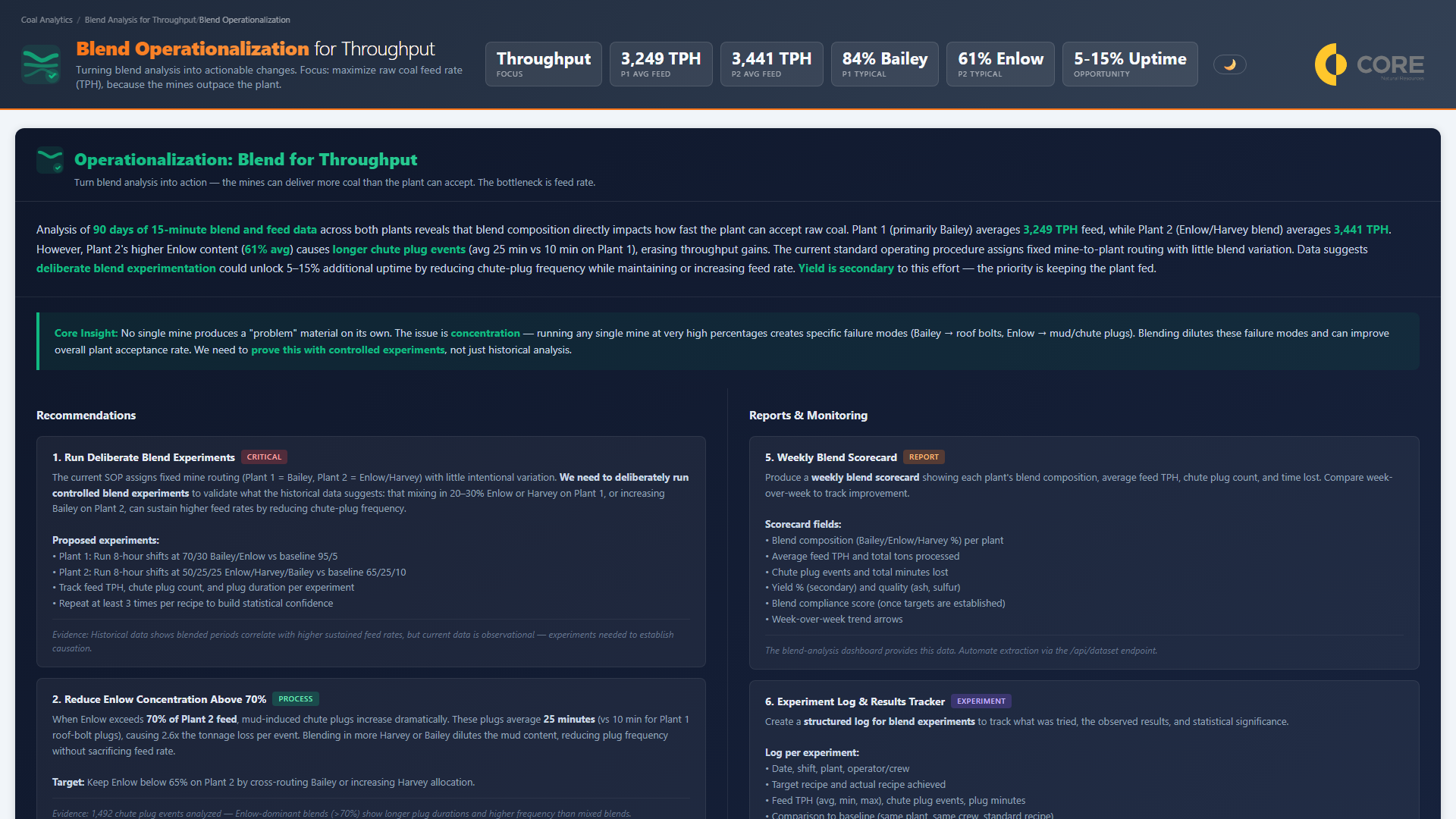Select the 5-15% Uptime Opportunity card
This screenshot has width=1456, height=819.
(x=1129, y=64)
